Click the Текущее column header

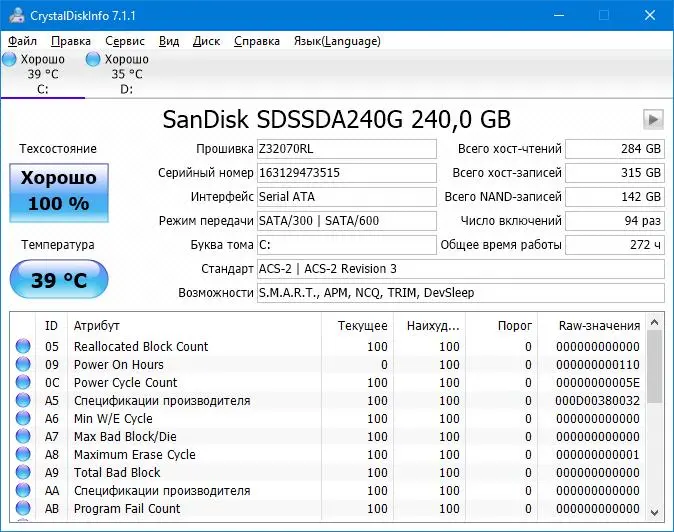[357, 326]
